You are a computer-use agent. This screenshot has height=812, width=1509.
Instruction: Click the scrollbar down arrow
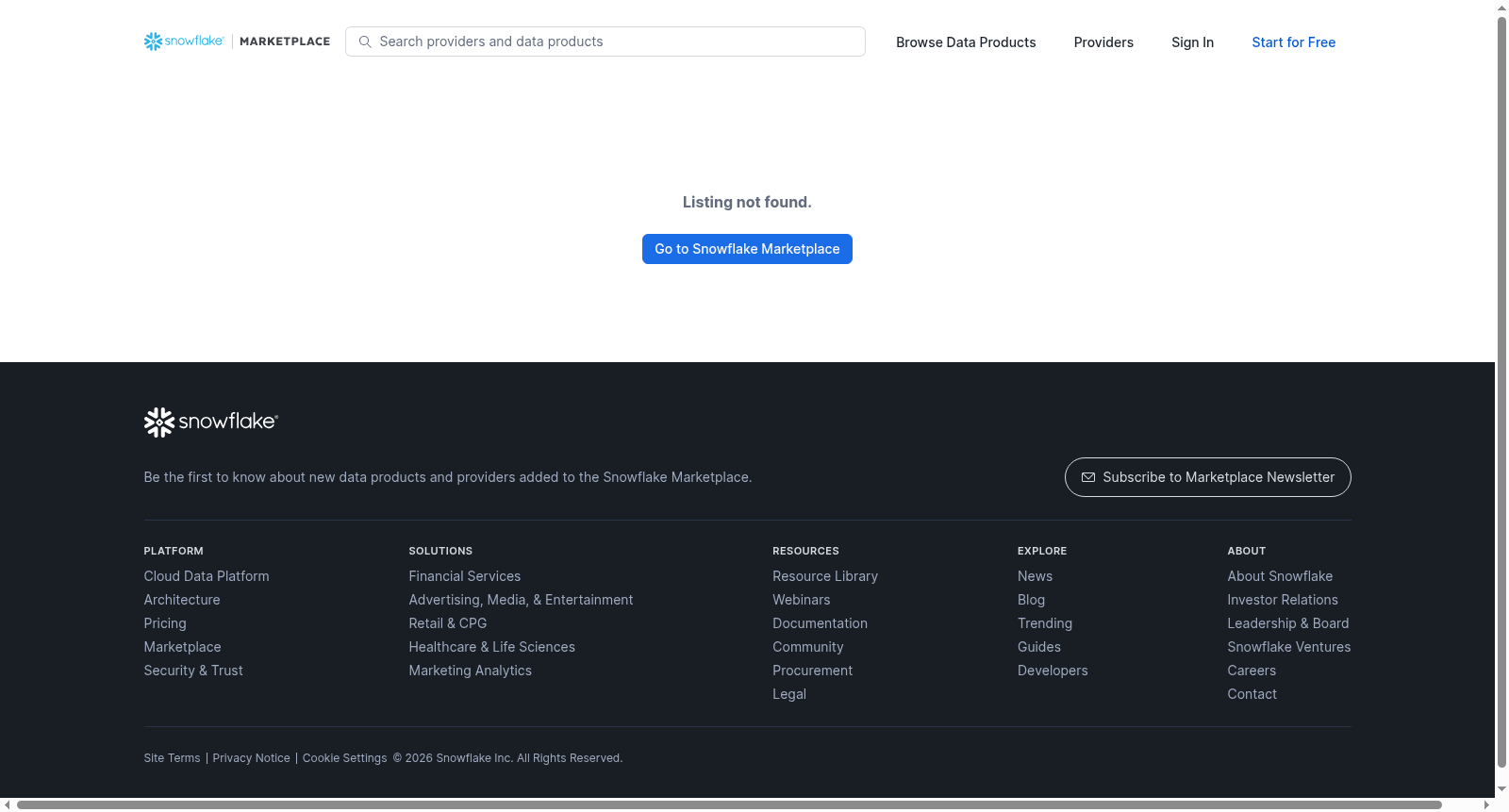1501,789
